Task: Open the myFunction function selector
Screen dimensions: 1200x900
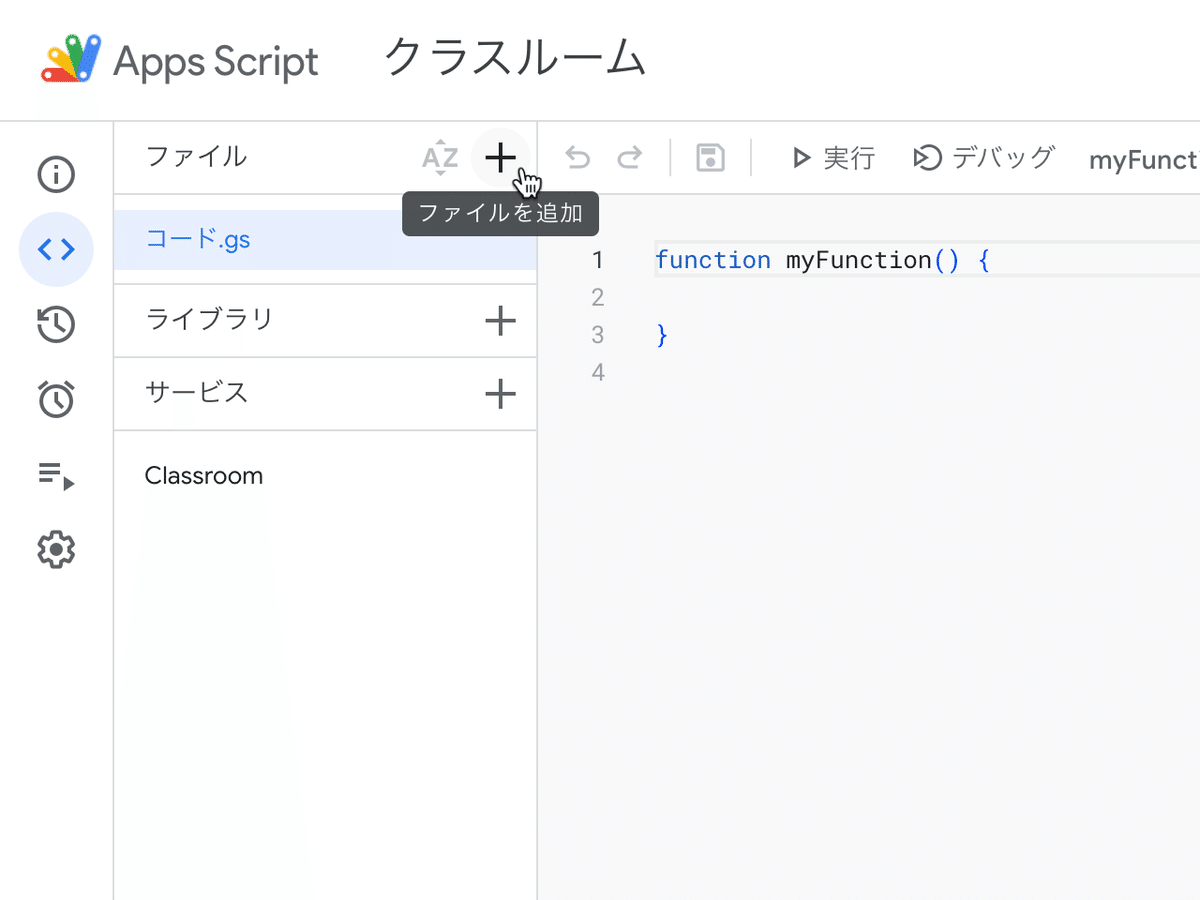Action: click(x=1144, y=159)
